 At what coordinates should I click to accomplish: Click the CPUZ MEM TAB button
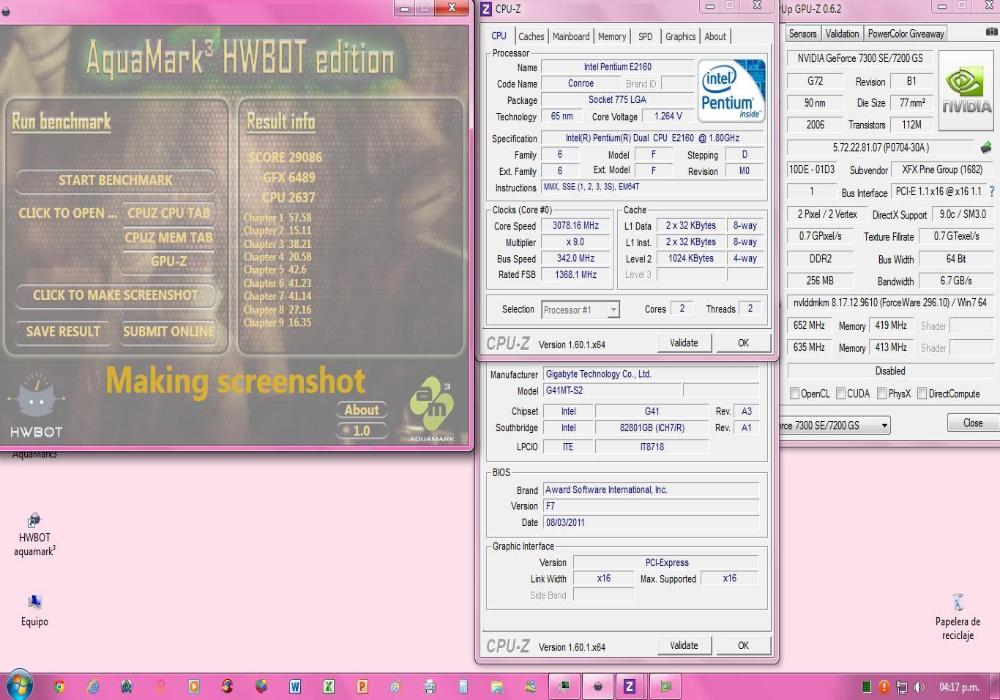tap(168, 237)
